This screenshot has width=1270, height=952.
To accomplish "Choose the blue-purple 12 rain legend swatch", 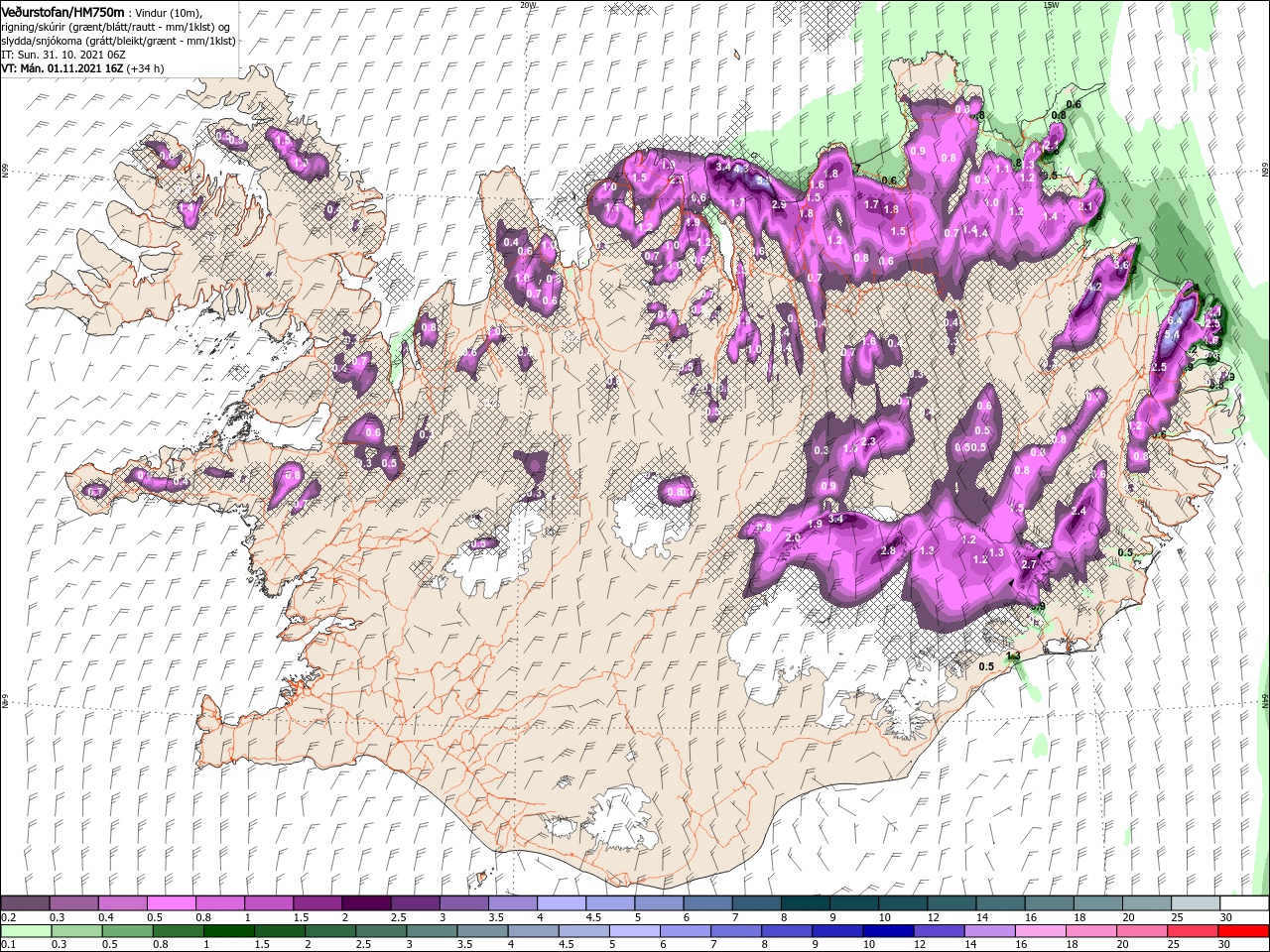I will point(939,930).
